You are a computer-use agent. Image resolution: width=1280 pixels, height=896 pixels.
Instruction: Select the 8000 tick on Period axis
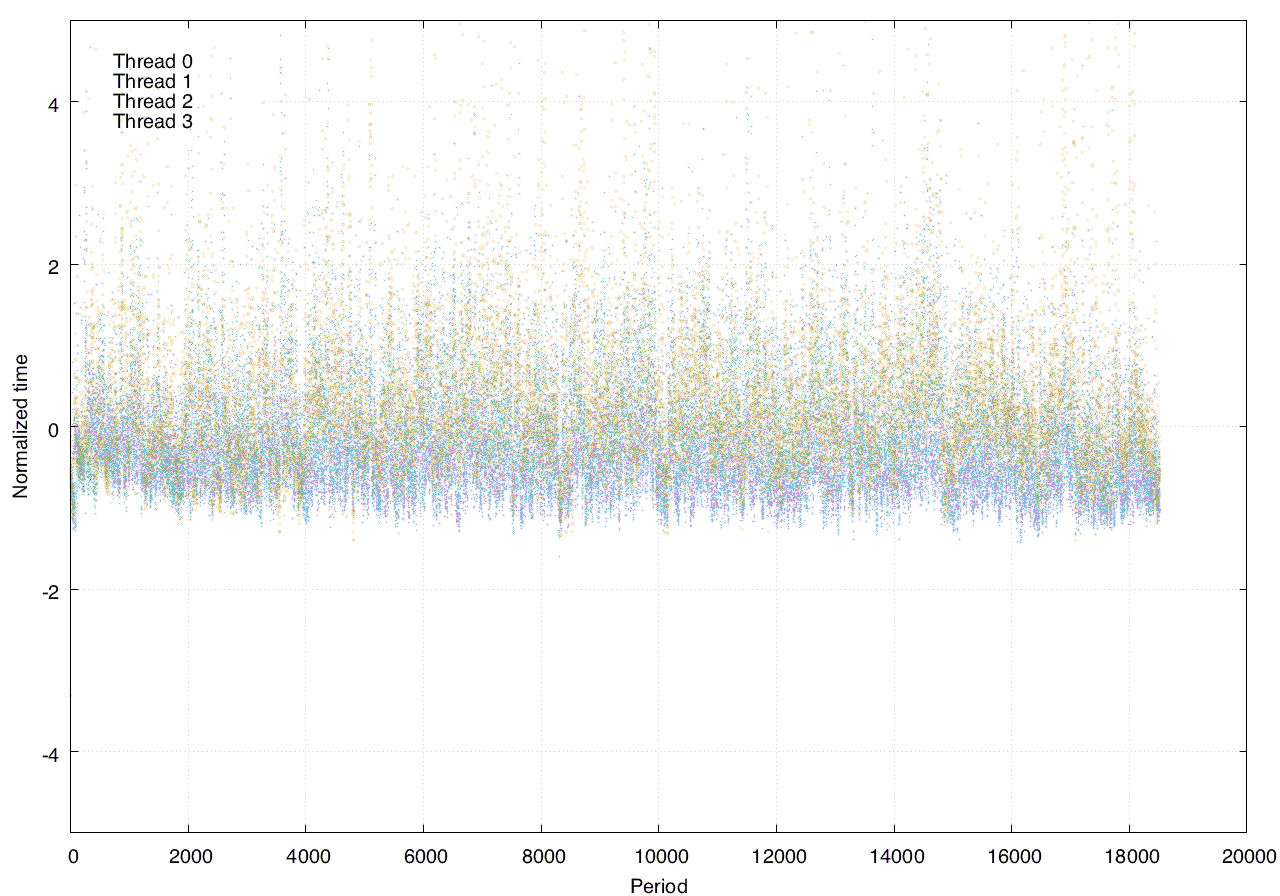pos(541,855)
